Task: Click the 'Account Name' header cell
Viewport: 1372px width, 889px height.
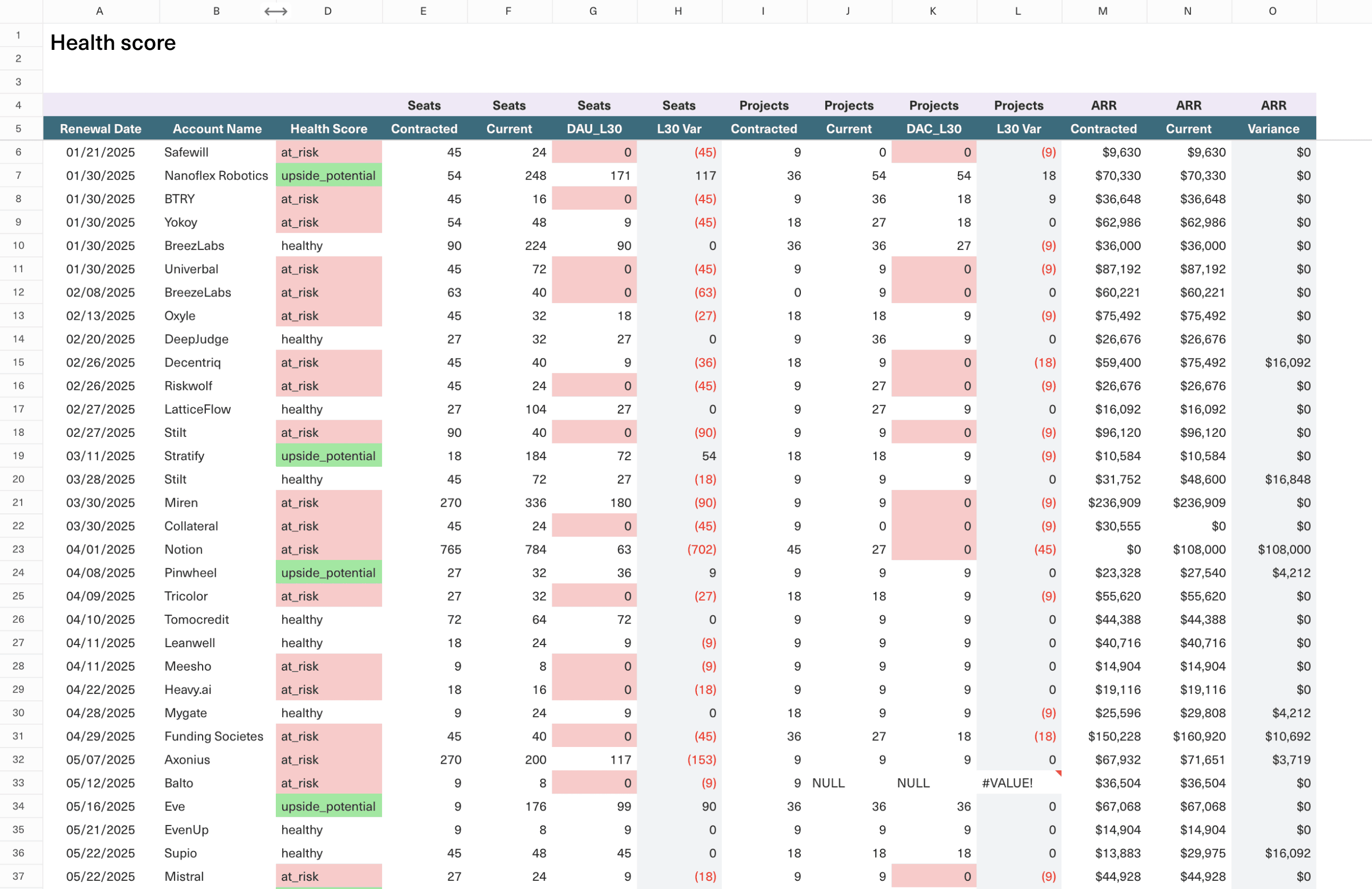Action: click(217, 128)
